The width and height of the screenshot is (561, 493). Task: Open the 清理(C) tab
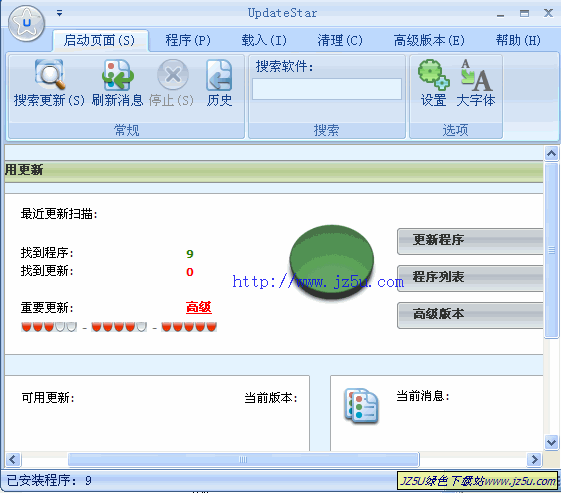click(340, 40)
